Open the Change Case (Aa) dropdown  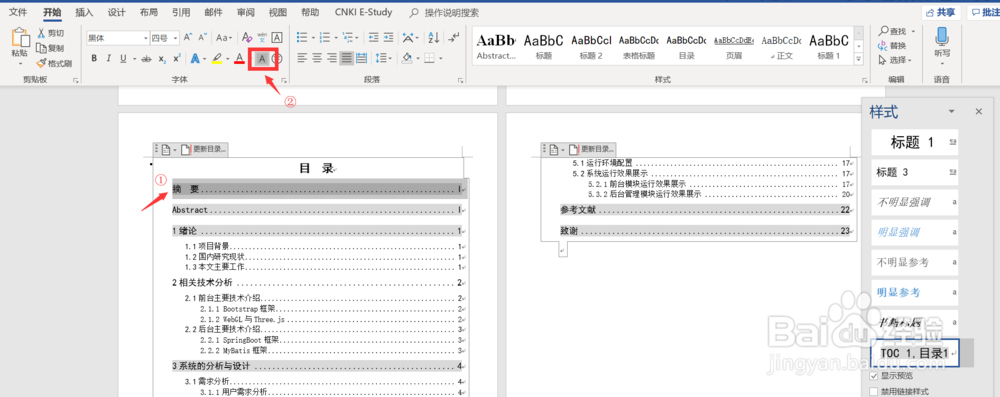click(x=224, y=38)
